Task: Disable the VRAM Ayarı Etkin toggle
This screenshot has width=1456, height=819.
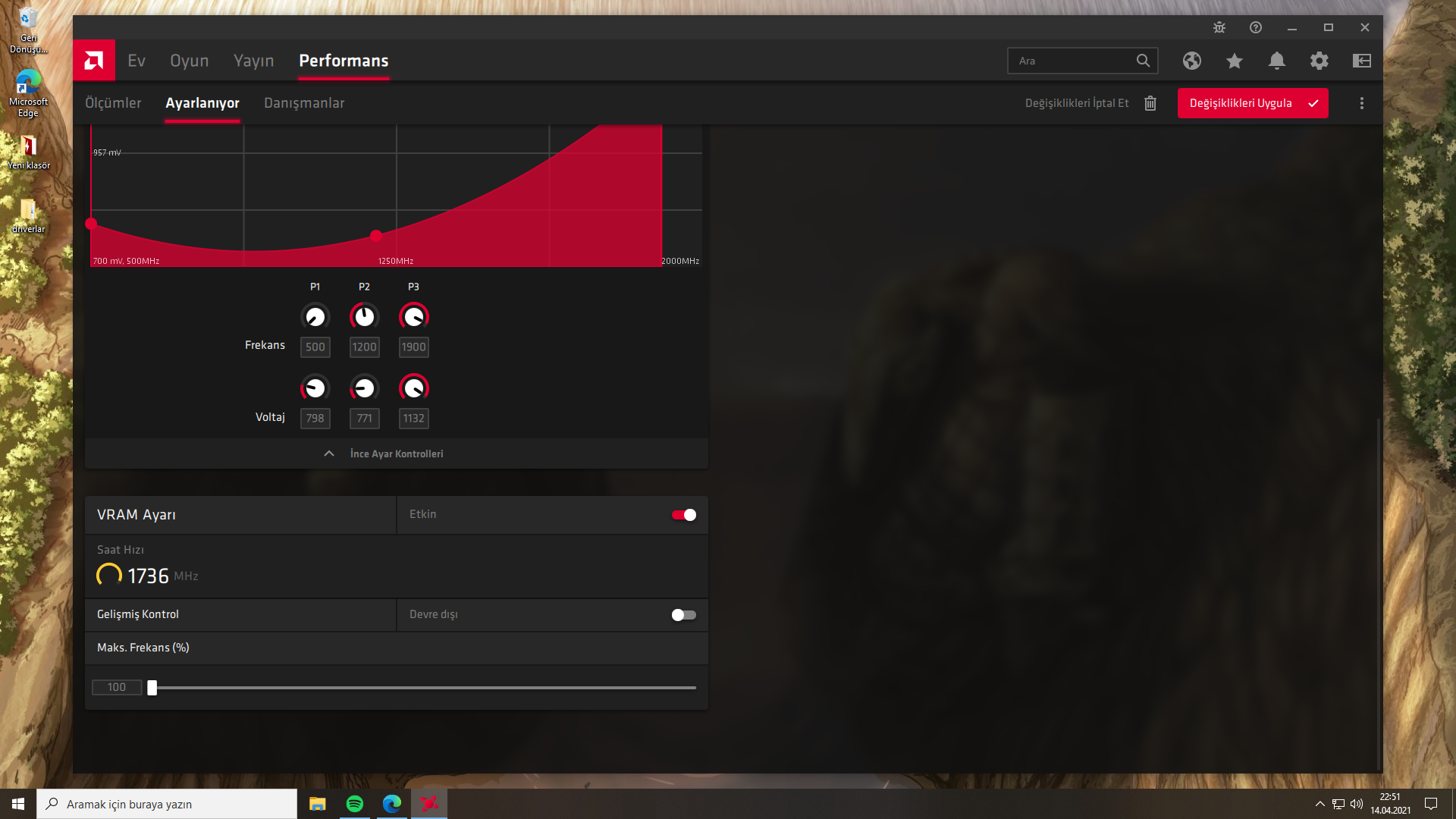Action: click(x=683, y=515)
